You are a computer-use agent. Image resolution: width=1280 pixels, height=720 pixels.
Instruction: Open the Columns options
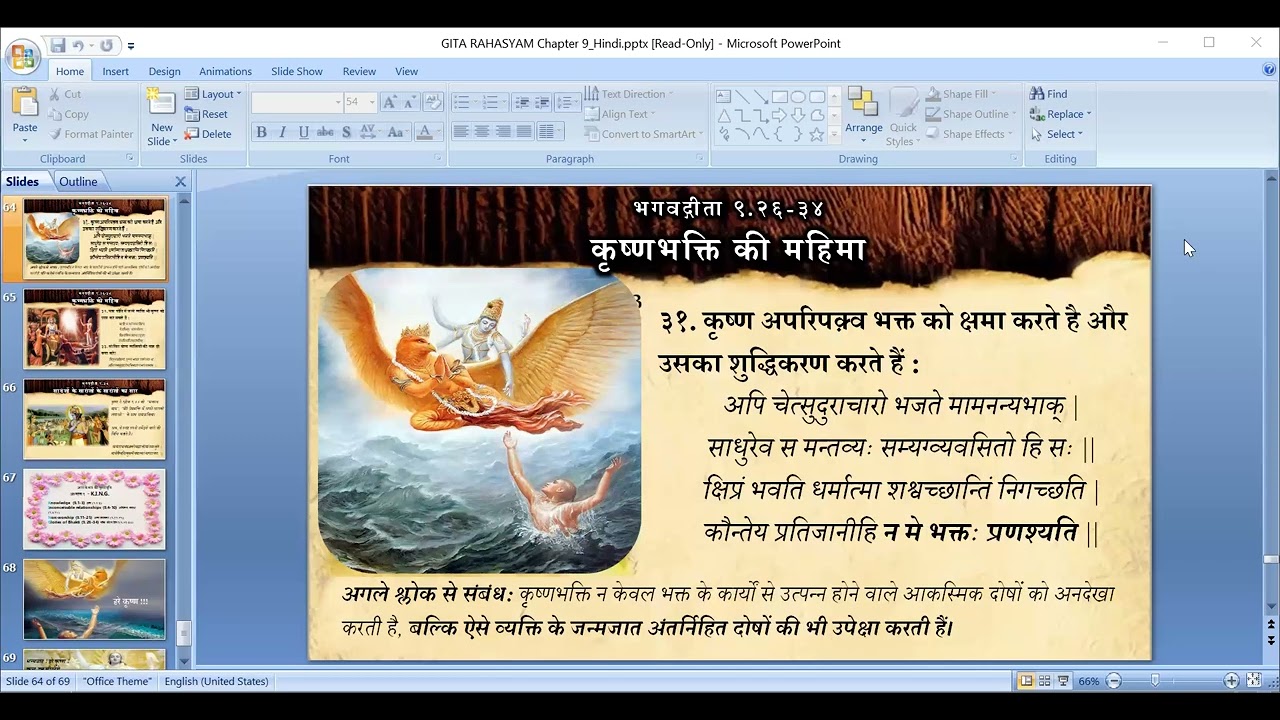[x=549, y=132]
